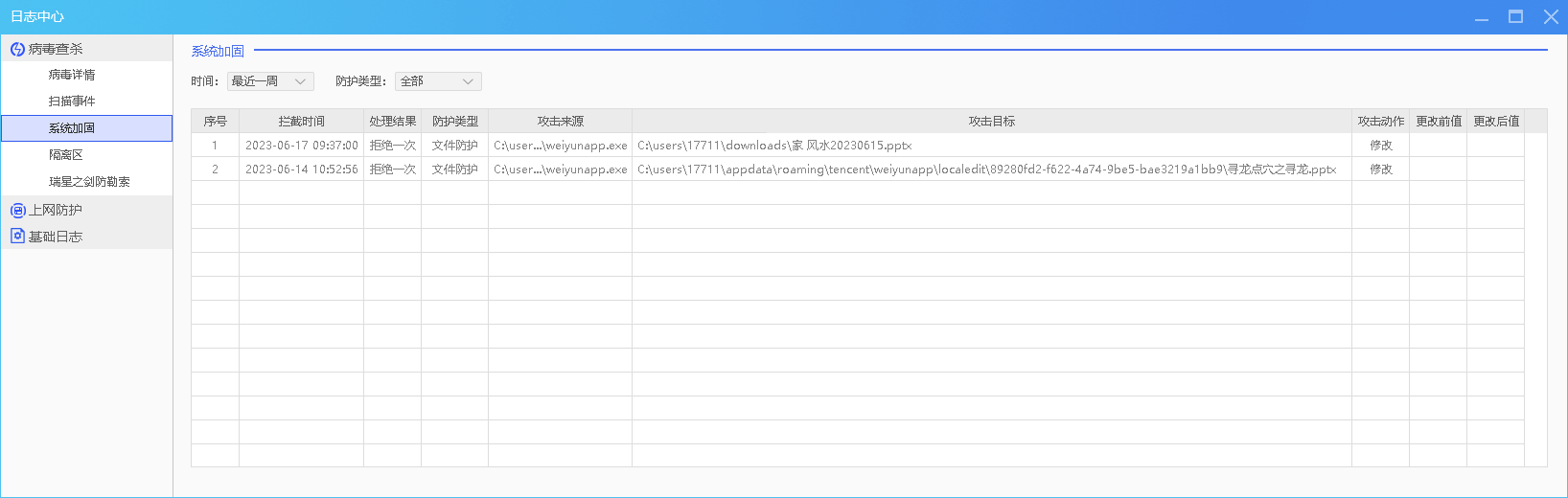Expand the 上网防护 section
The width and height of the screenshot is (1568, 498).
pyautogui.click(x=86, y=210)
